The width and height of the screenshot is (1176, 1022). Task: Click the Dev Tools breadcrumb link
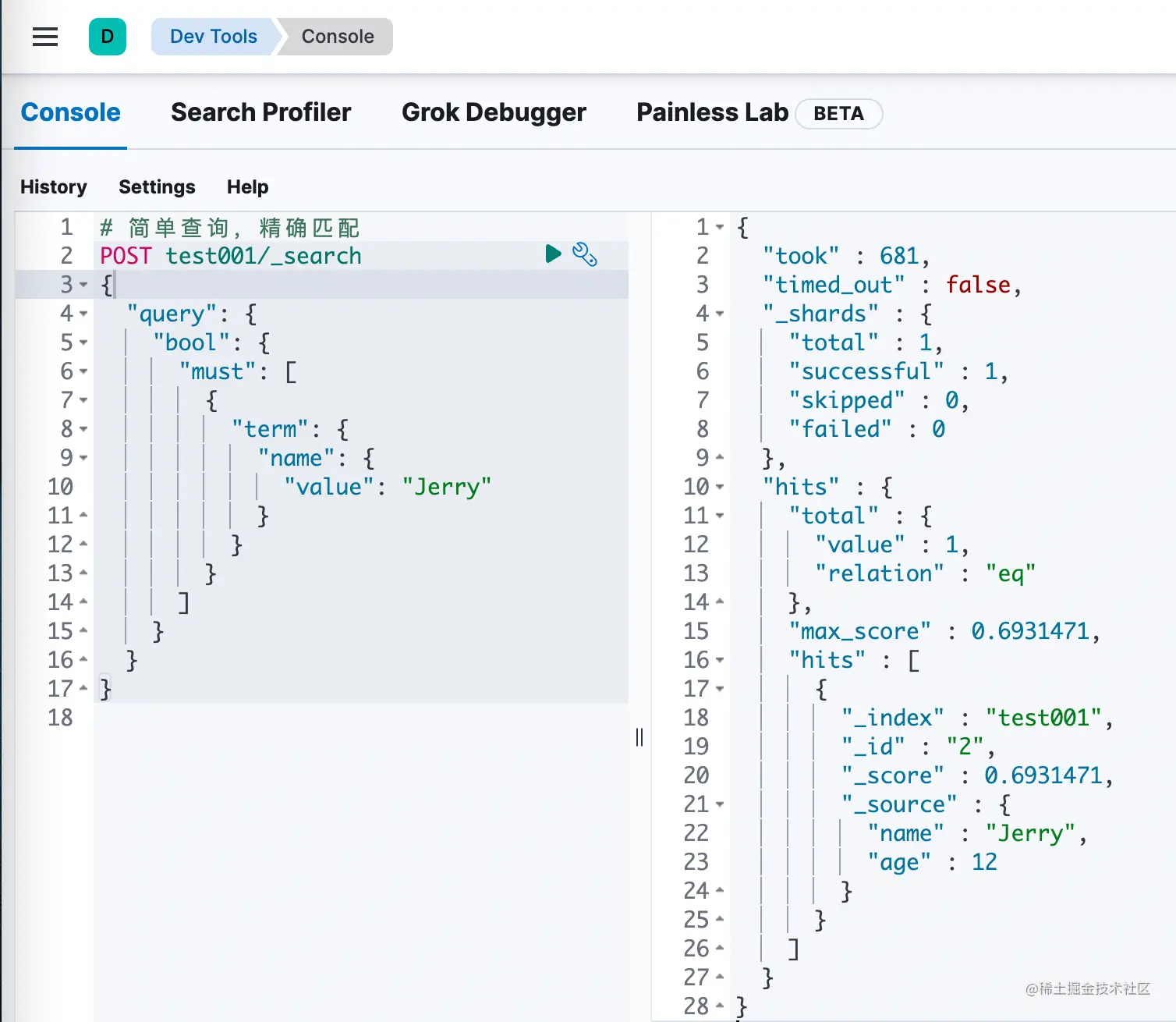click(x=212, y=36)
